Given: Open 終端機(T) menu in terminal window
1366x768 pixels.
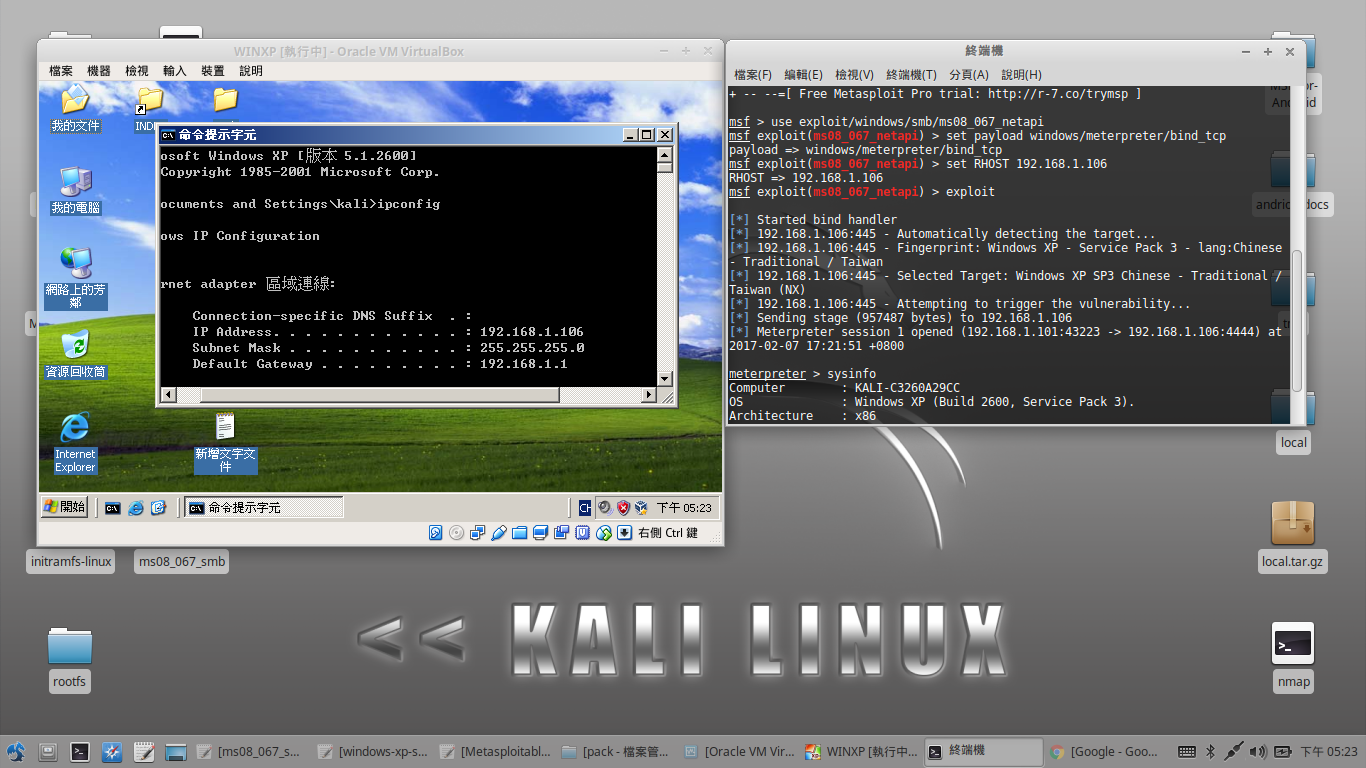Looking at the screenshot, I should 911,75.
